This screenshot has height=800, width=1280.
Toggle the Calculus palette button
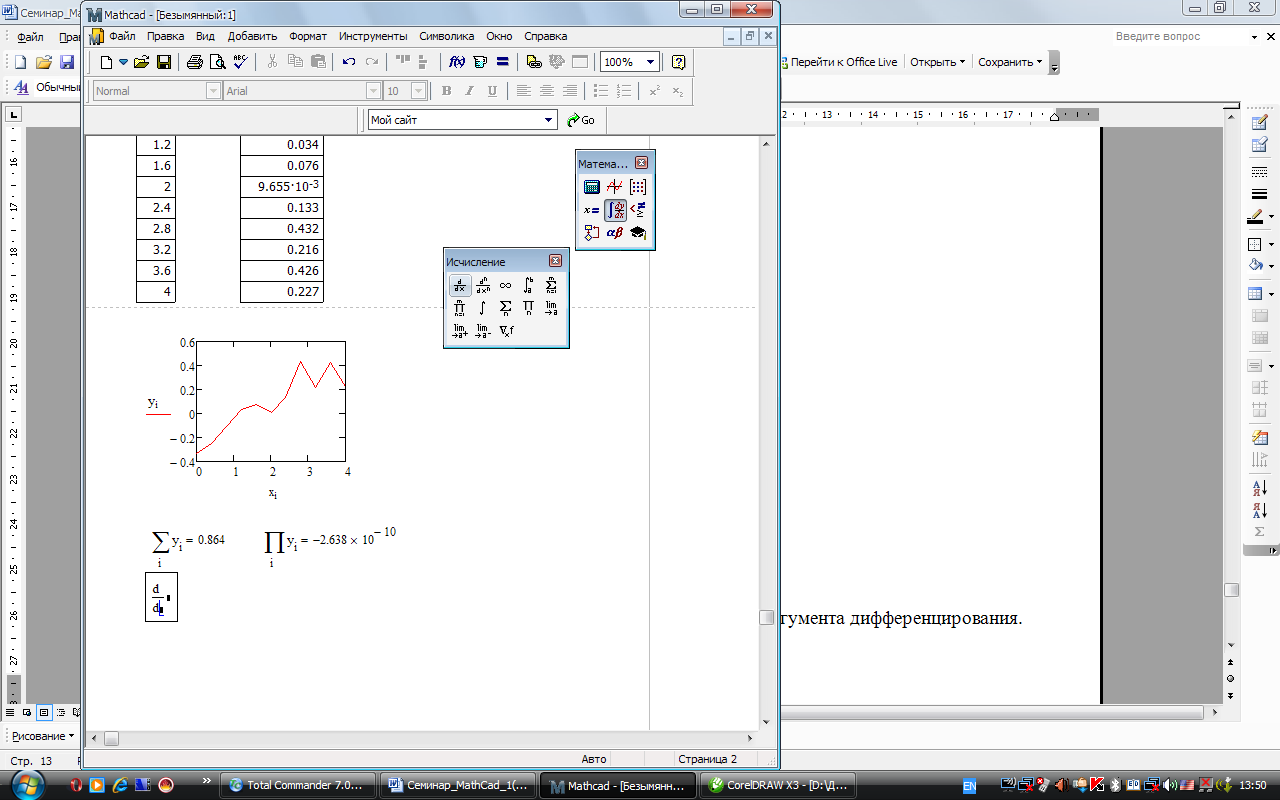[x=615, y=210]
